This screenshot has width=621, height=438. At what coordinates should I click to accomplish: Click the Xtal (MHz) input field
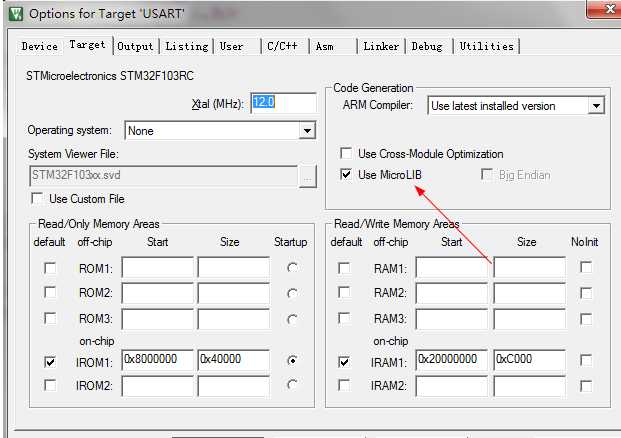[284, 103]
